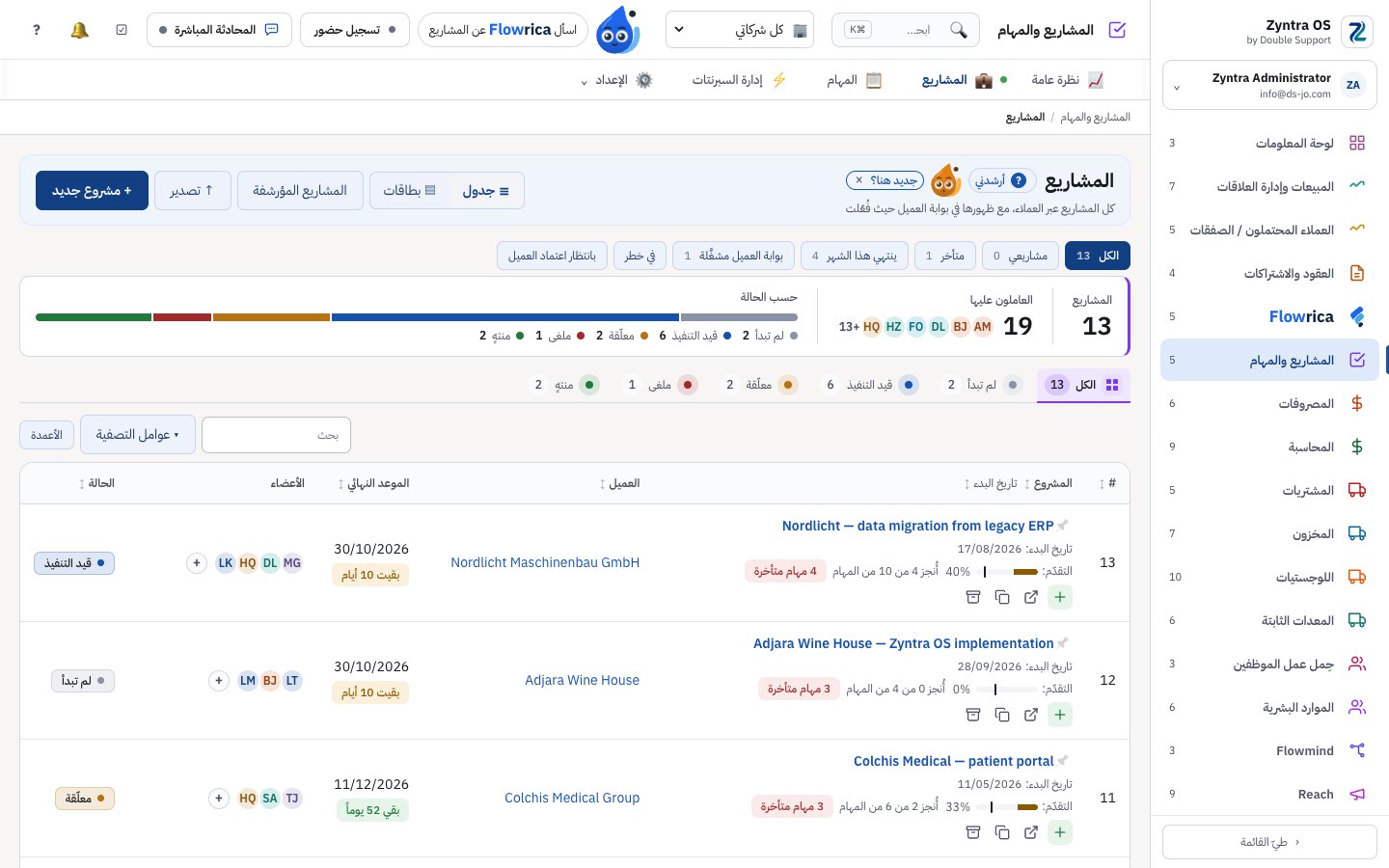Pin the Adjara Wine House project
The image size is (1389, 868).
pos(1063,643)
